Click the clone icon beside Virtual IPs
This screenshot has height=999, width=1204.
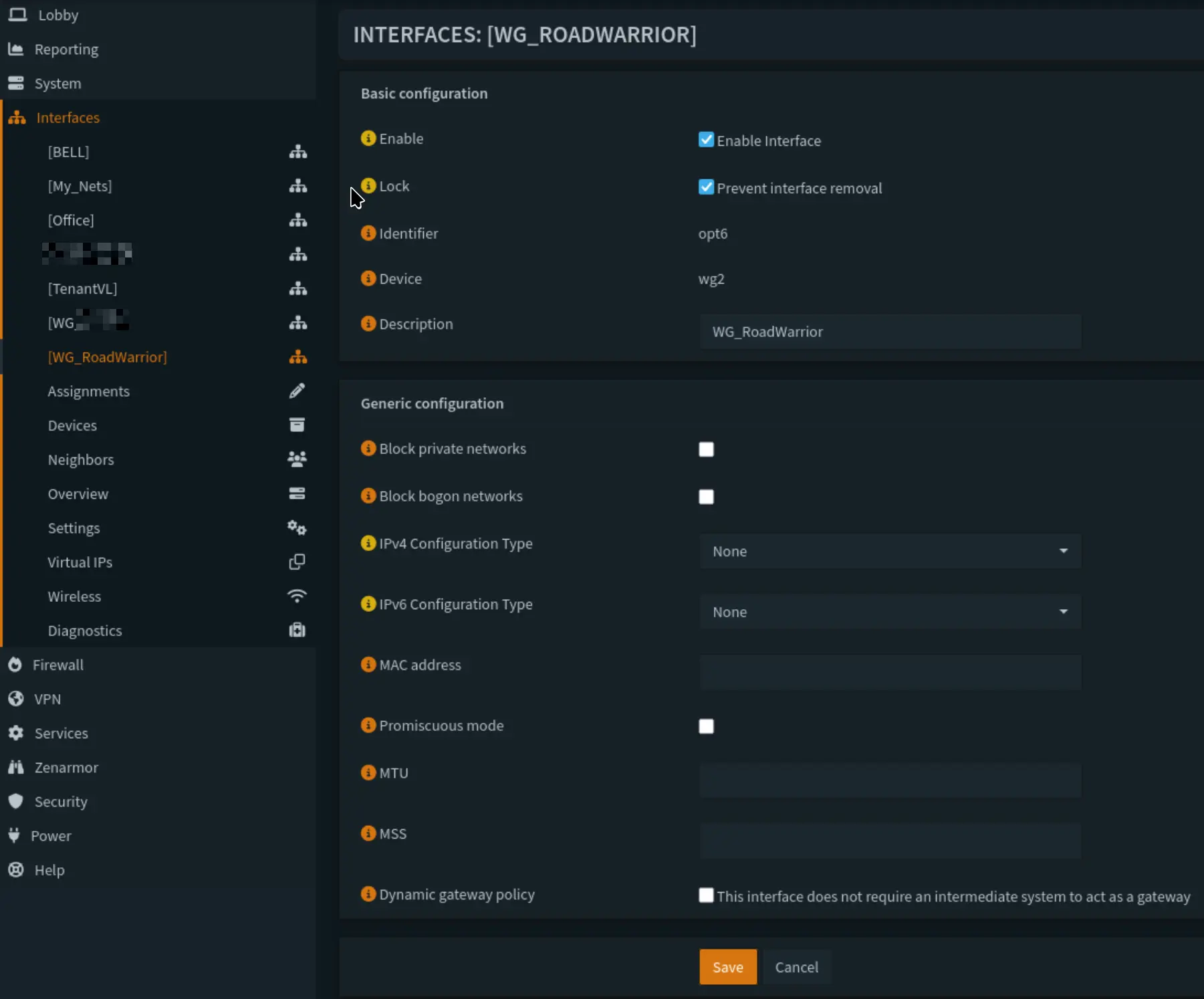[297, 562]
